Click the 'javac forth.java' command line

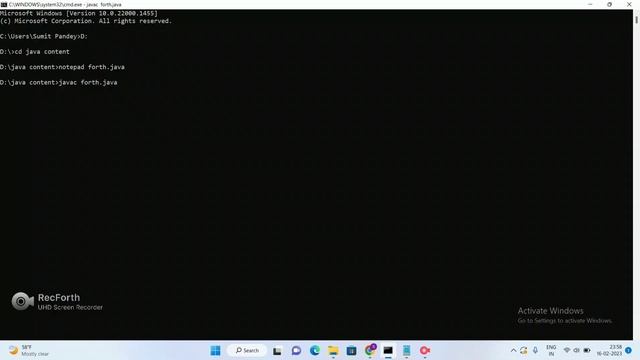point(59,82)
